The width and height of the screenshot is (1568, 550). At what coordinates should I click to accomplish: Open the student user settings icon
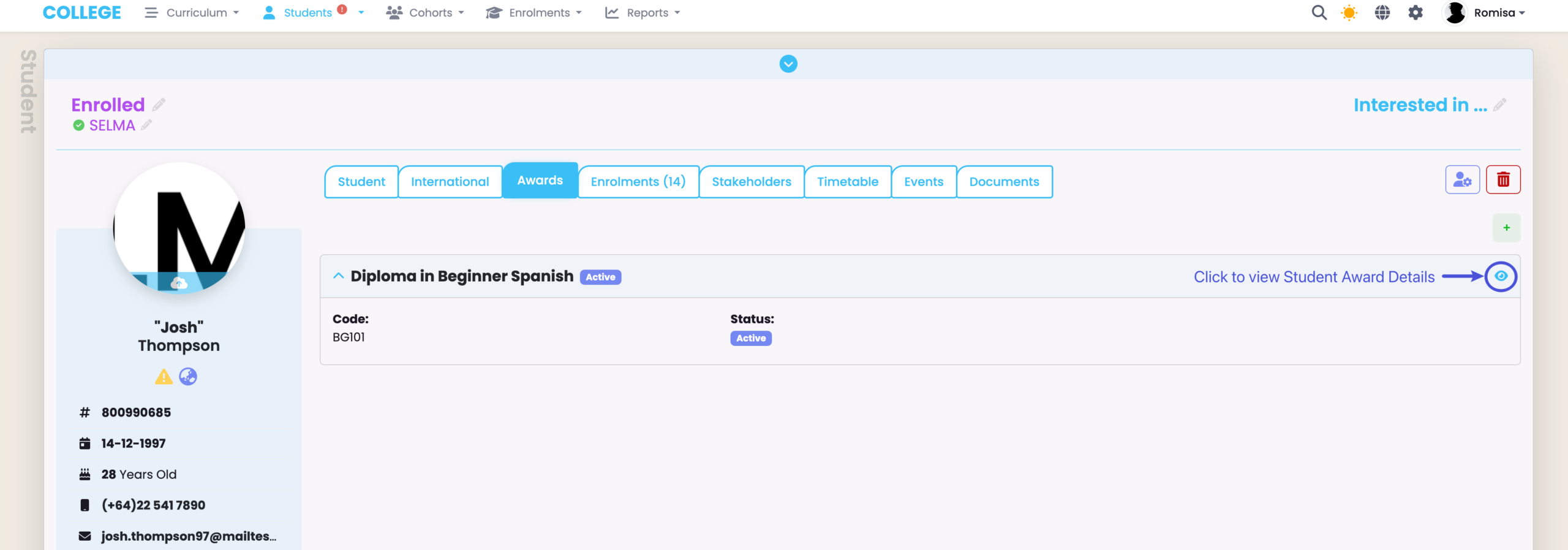(1462, 180)
